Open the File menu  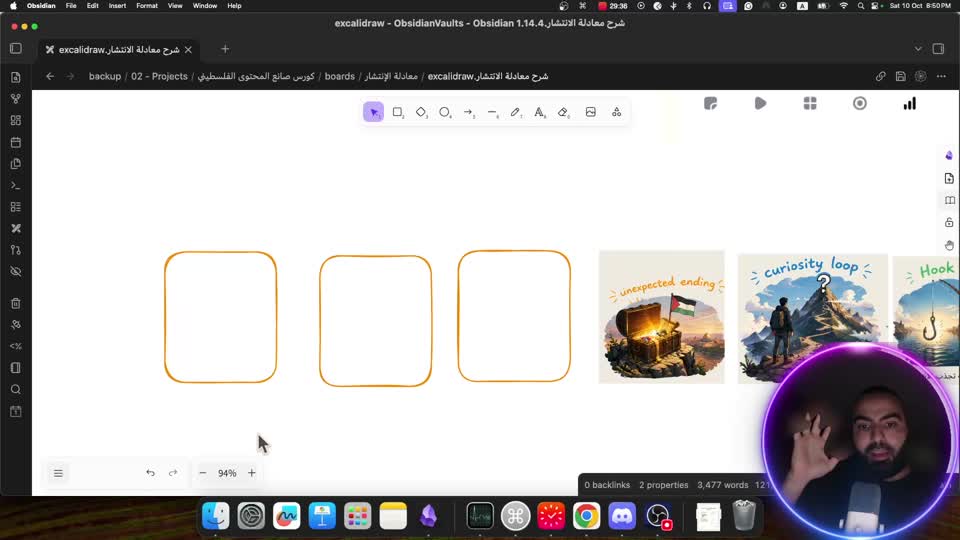click(x=71, y=6)
